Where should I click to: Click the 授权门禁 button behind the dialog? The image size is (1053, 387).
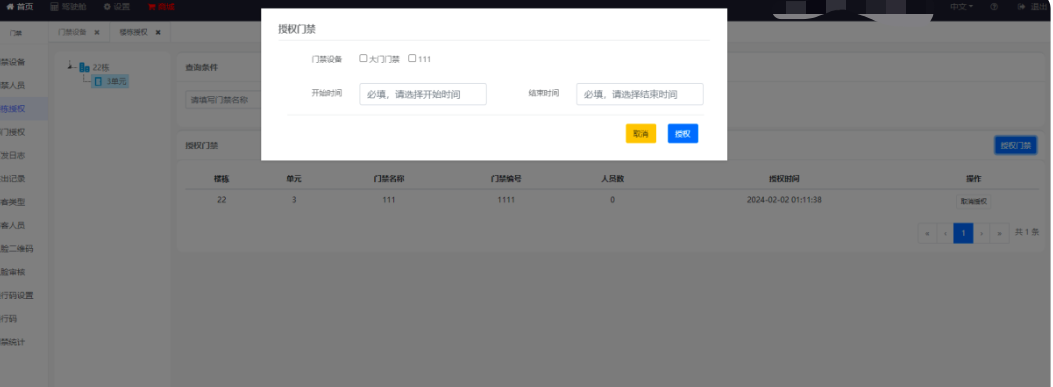pos(1015,145)
